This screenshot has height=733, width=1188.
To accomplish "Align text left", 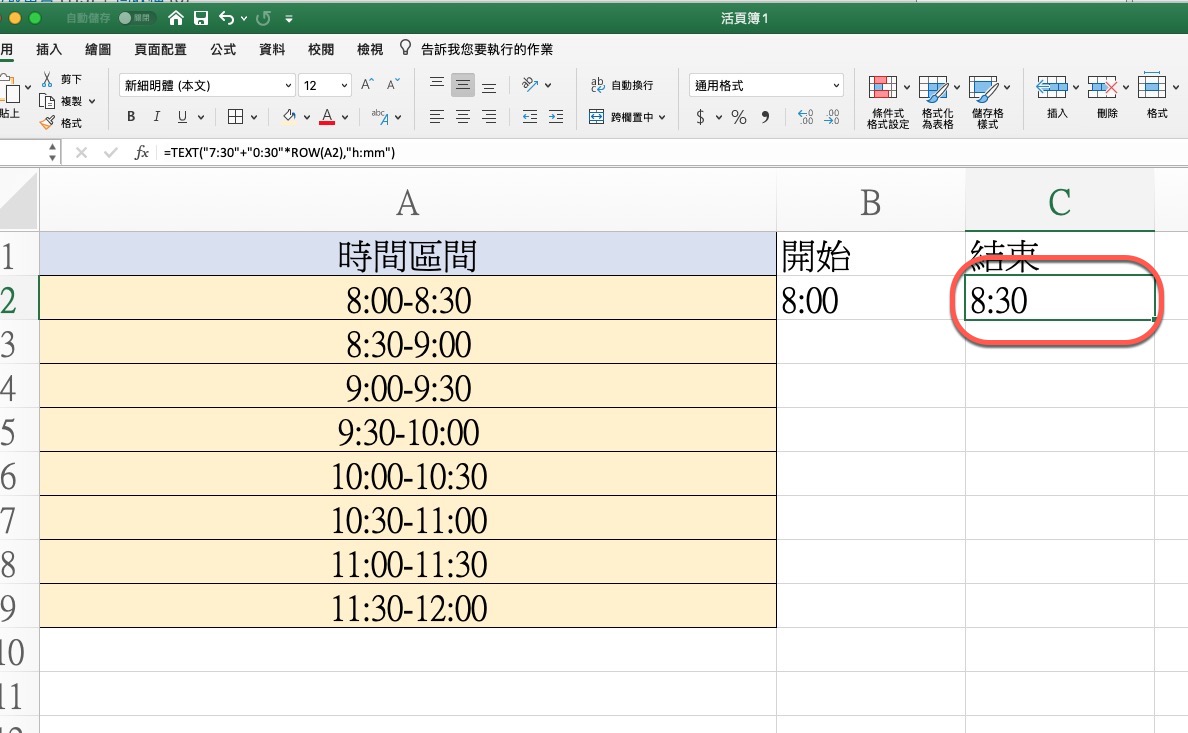I will [x=436, y=117].
